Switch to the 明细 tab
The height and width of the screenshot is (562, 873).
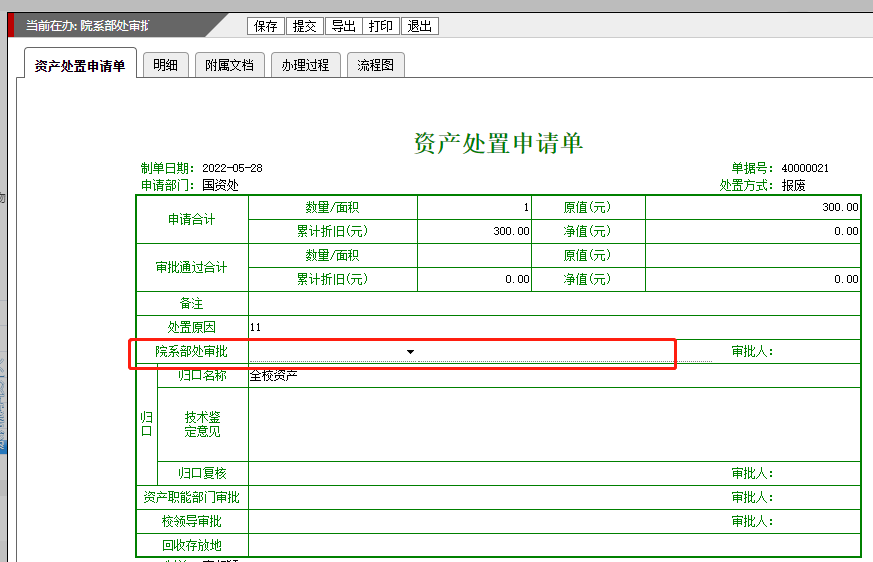(165, 65)
